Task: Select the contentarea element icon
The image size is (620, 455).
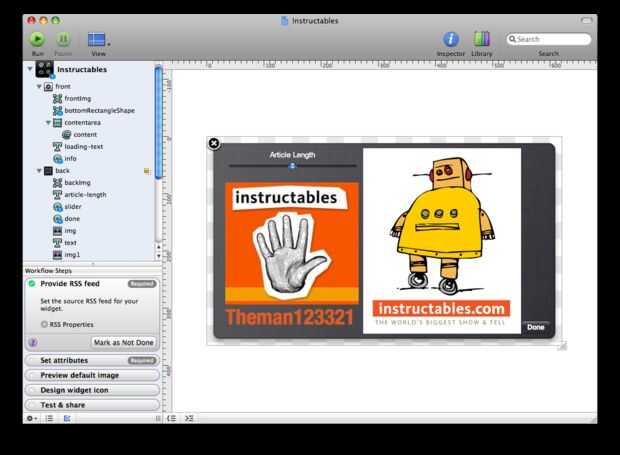Action: point(57,123)
